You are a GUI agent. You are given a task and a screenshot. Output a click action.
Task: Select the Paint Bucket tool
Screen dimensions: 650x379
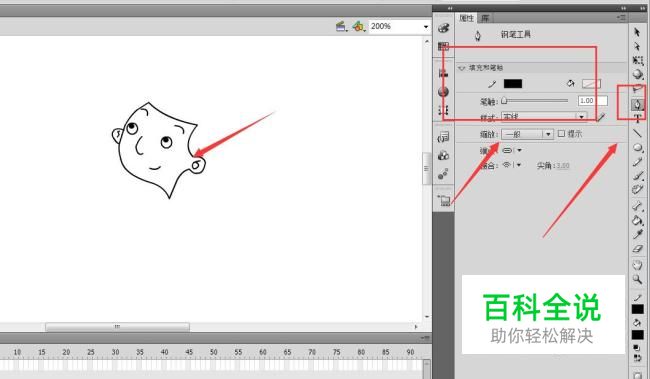(x=638, y=220)
